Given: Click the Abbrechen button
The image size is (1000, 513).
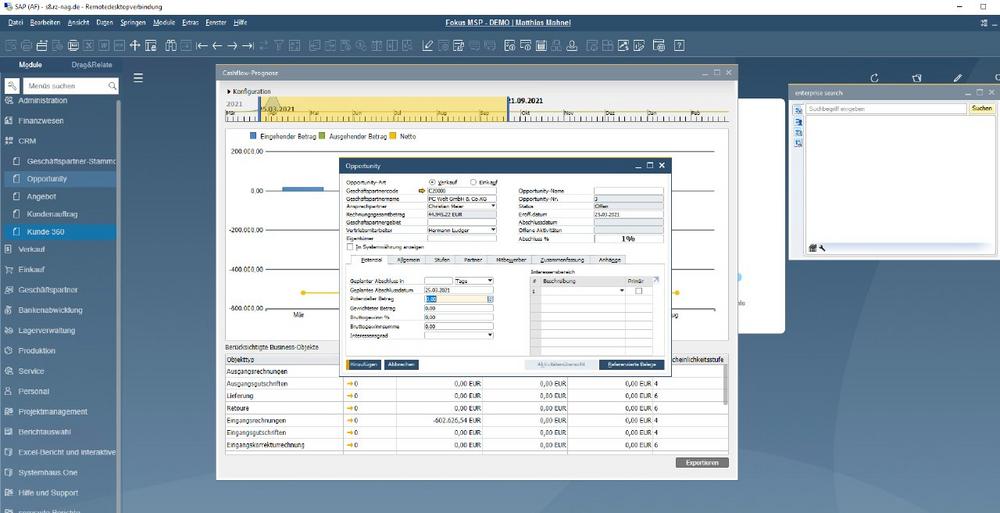Looking at the screenshot, I should click(401, 365).
